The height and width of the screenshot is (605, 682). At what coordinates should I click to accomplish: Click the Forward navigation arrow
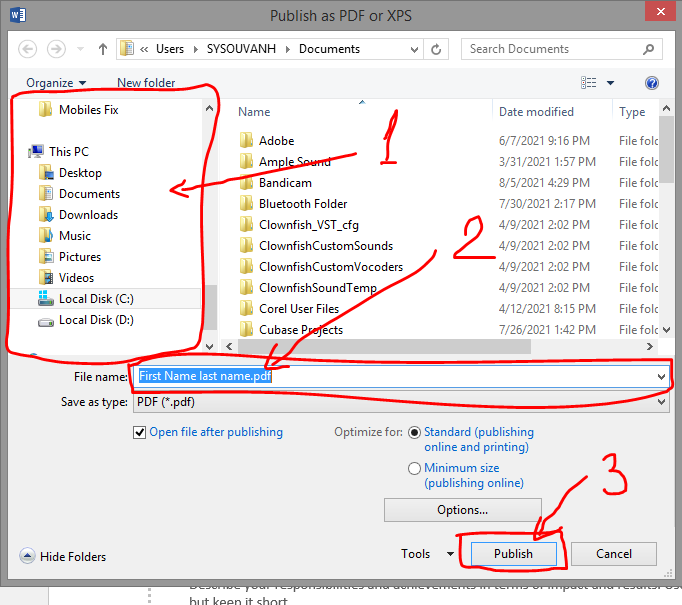point(56,49)
